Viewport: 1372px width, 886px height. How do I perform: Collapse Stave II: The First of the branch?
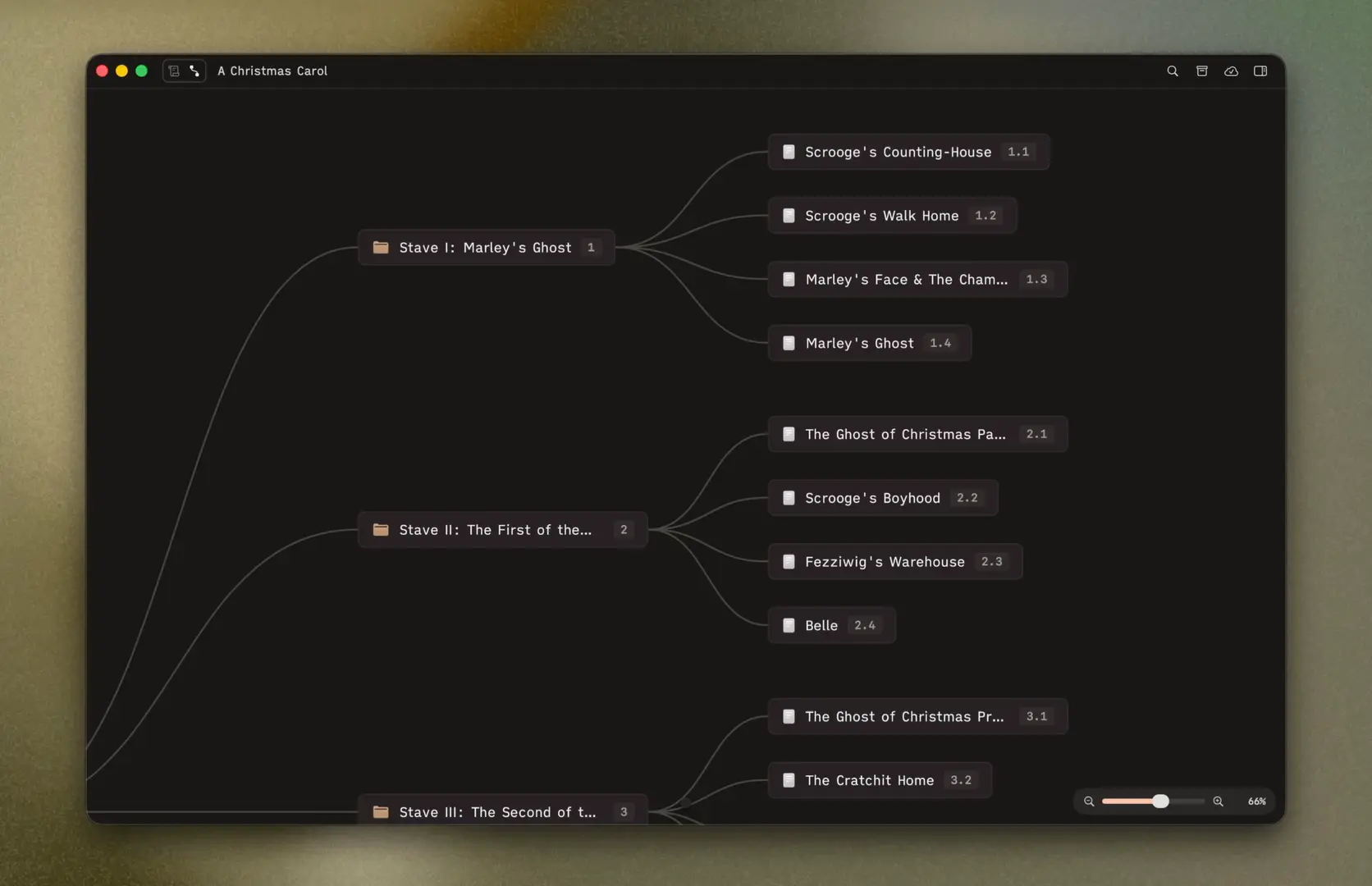point(501,530)
